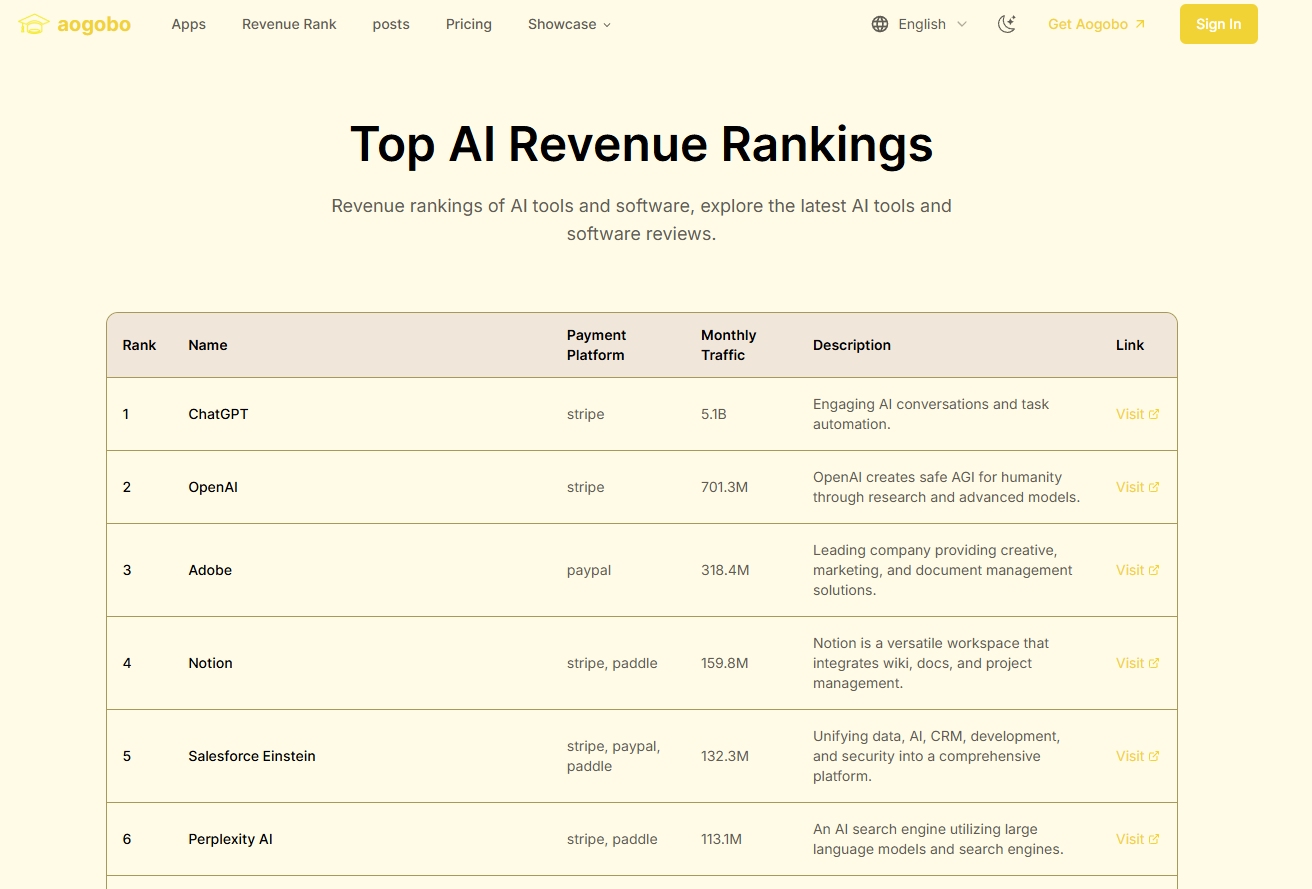This screenshot has height=889, width=1312.
Task: Click the Rank column header
Action: coord(140,345)
